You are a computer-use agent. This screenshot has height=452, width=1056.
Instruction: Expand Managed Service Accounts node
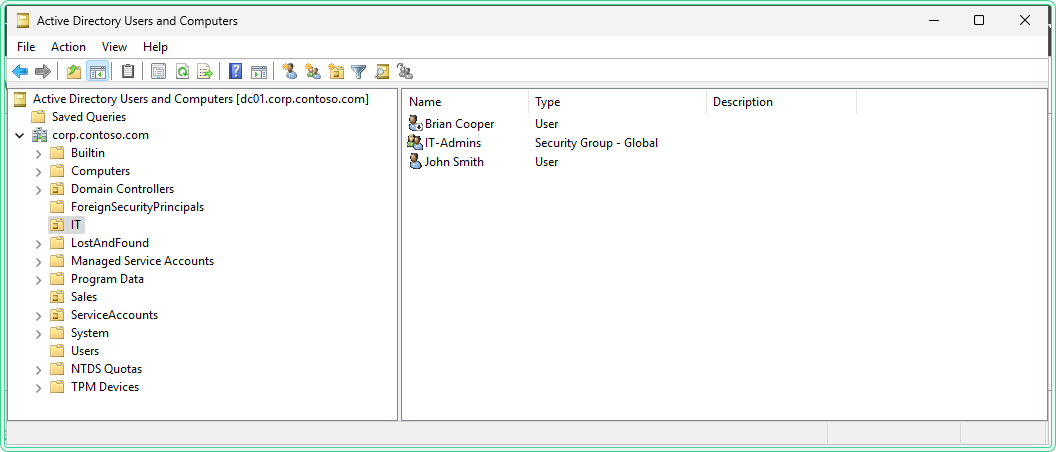(39, 261)
